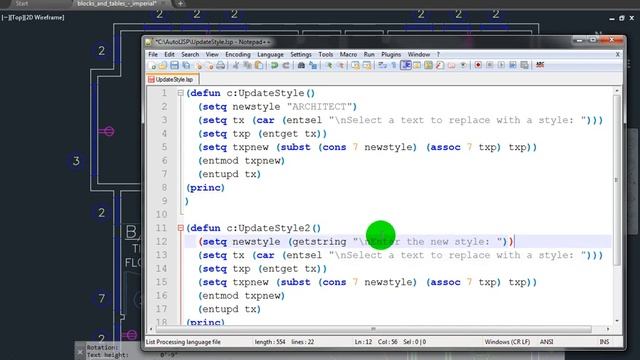Select AutoCAD blocks_and_tables_-_imperial drawing tab
Image resolution: width=640 pixels, height=360 pixels.
tap(118, 4)
